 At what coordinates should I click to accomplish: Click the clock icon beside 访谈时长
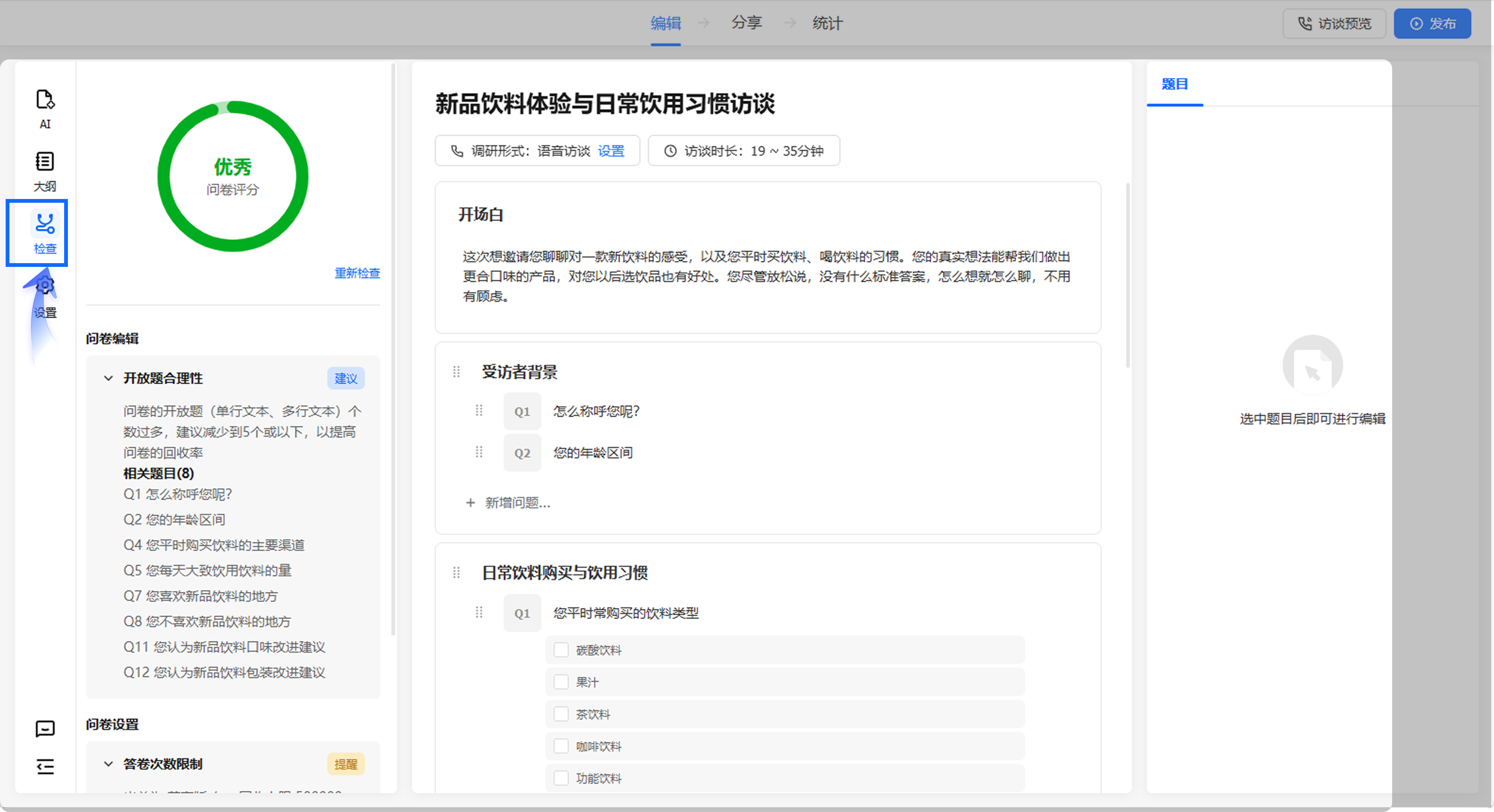point(670,151)
